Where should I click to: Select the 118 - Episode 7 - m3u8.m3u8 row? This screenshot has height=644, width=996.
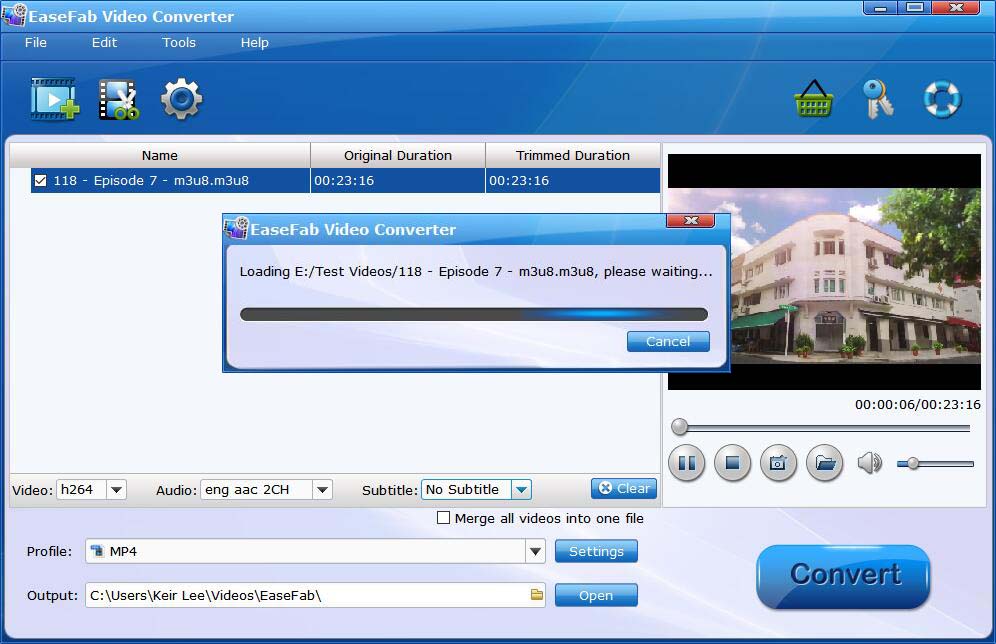tap(346, 180)
